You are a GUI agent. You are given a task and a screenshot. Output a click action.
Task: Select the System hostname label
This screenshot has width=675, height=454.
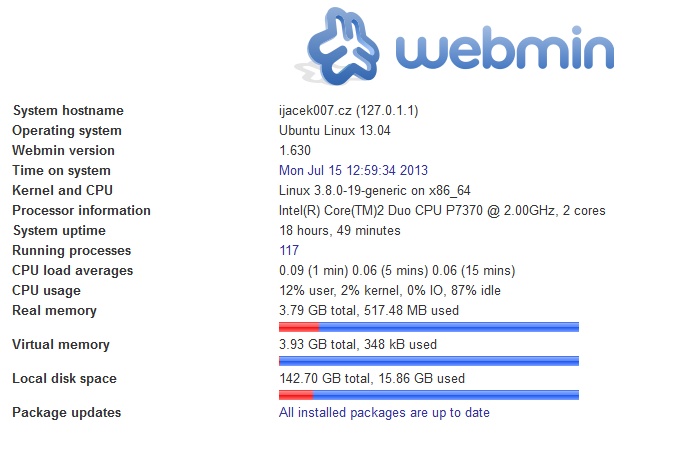tap(68, 111)
